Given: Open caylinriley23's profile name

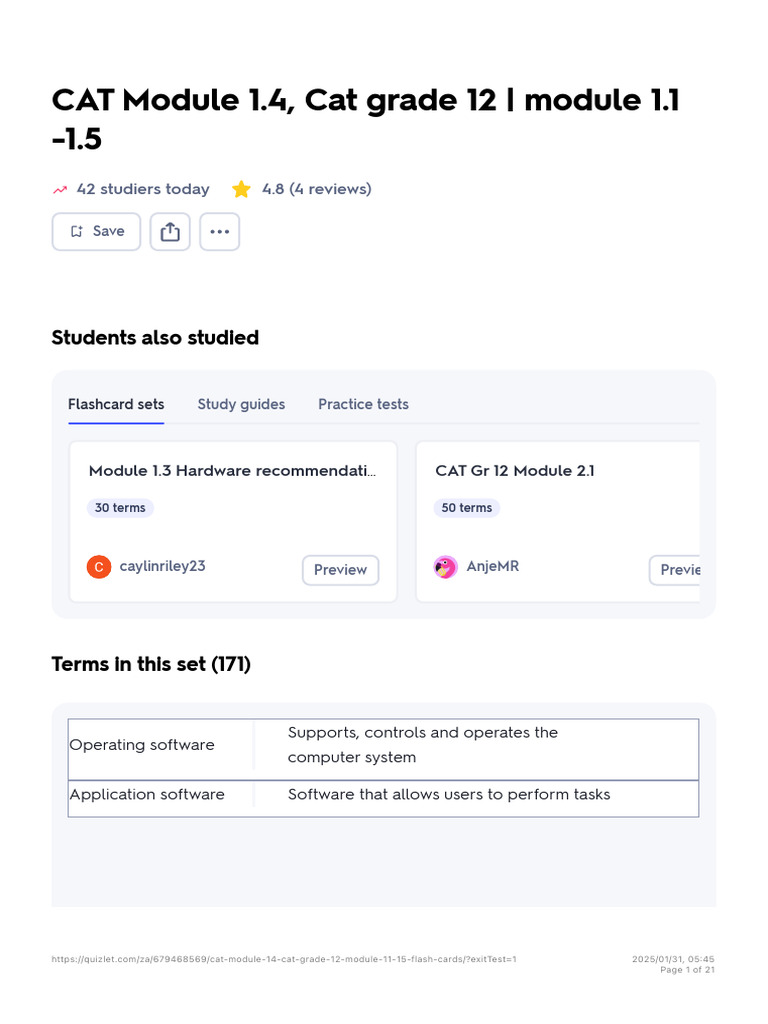Looking at the screenshot, I should pyautogui.click(x=162, y=566).
